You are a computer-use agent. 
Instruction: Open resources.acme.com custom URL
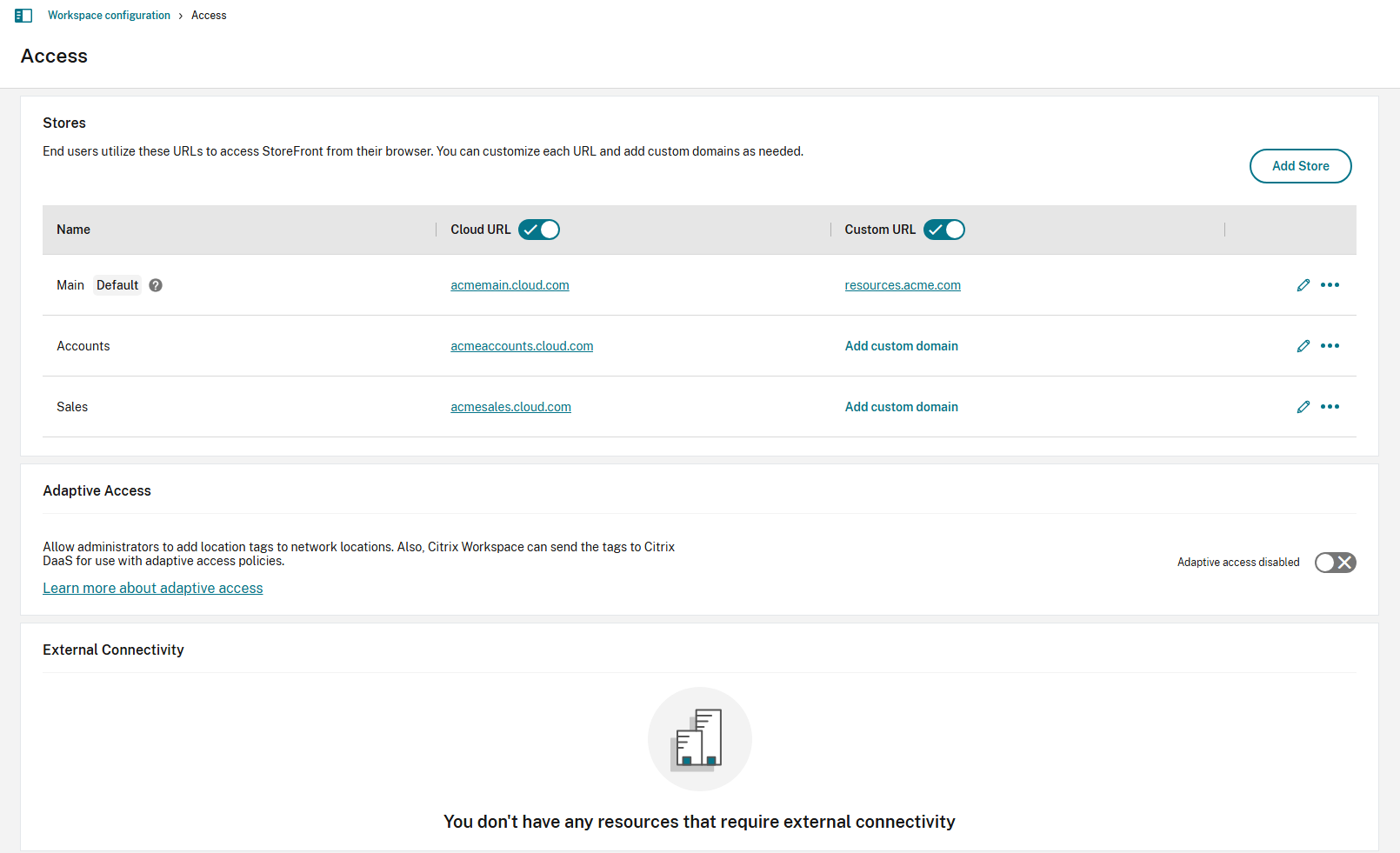[903, 285]
